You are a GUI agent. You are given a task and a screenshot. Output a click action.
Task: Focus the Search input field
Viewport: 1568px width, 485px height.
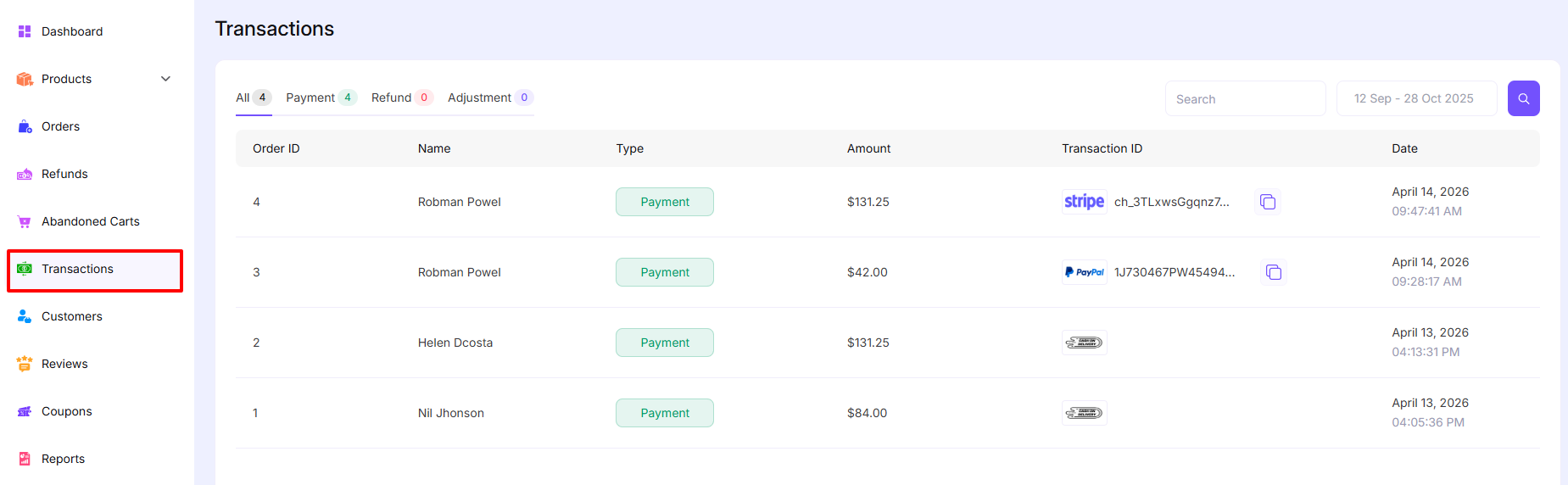[1244, 99]
